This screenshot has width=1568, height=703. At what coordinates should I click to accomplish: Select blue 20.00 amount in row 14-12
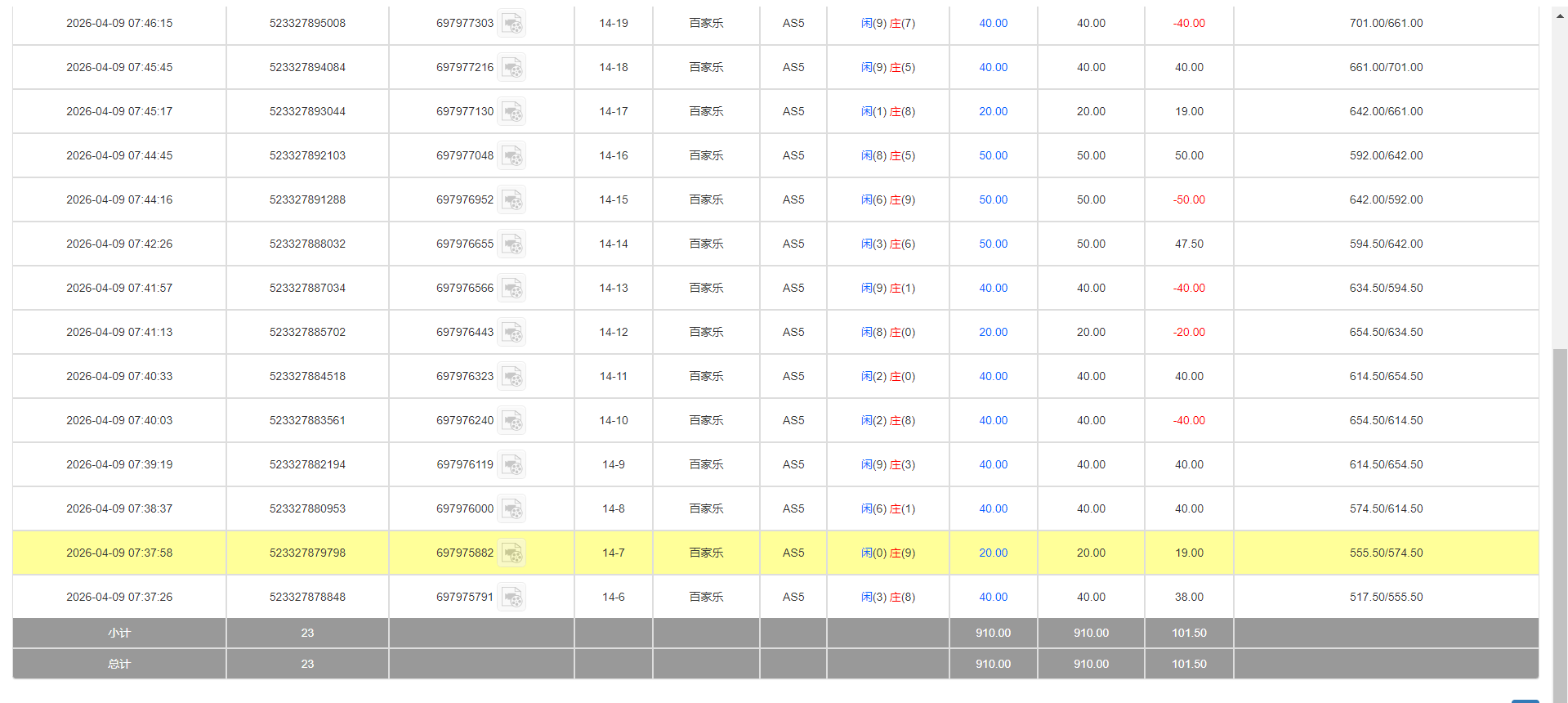coord(993,333)
